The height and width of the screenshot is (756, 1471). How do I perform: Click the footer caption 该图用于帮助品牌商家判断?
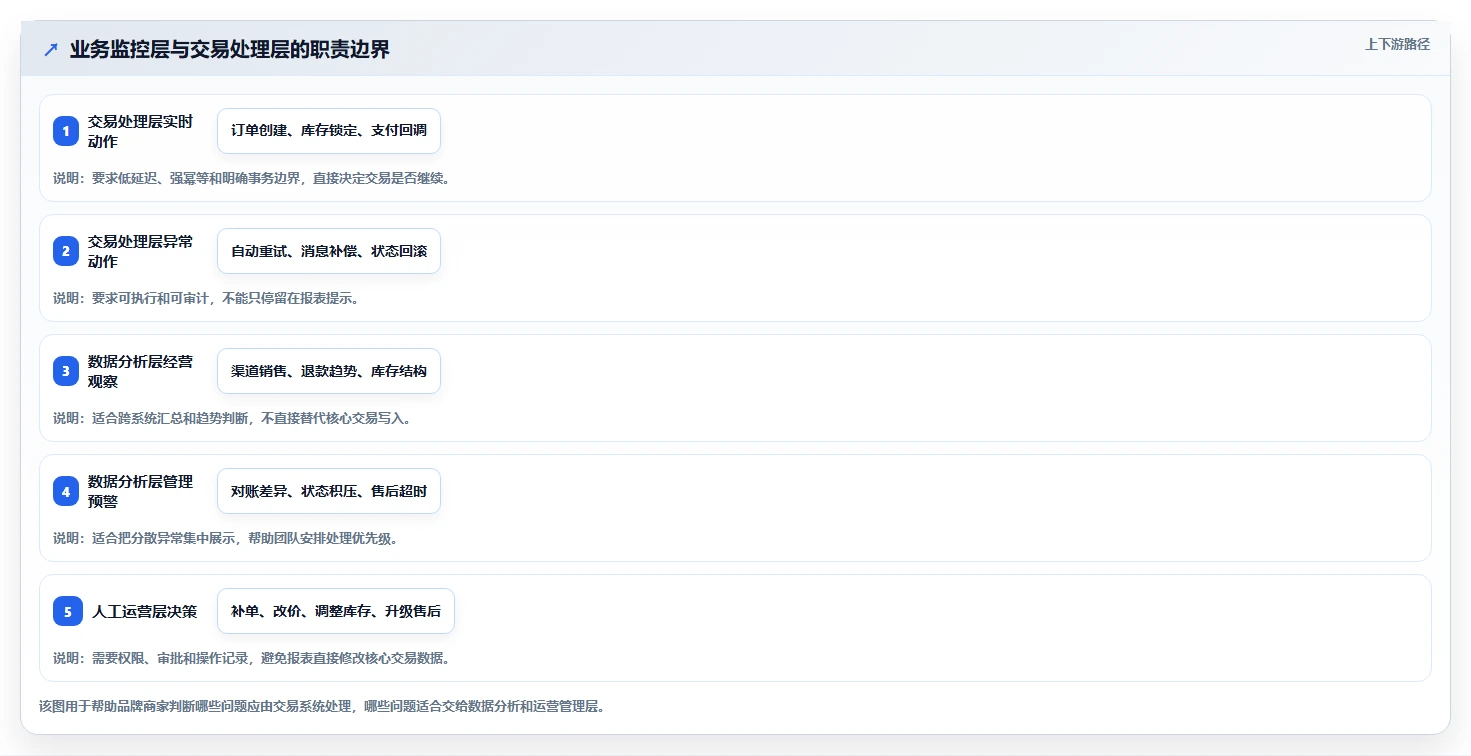click(322, 706)
